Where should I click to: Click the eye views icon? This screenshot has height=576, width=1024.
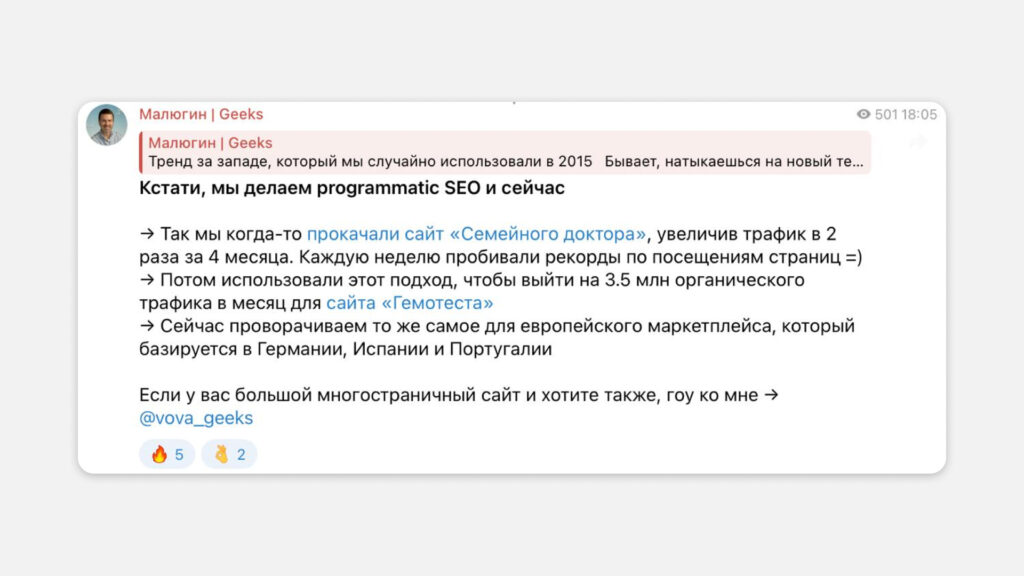(863, 114)
